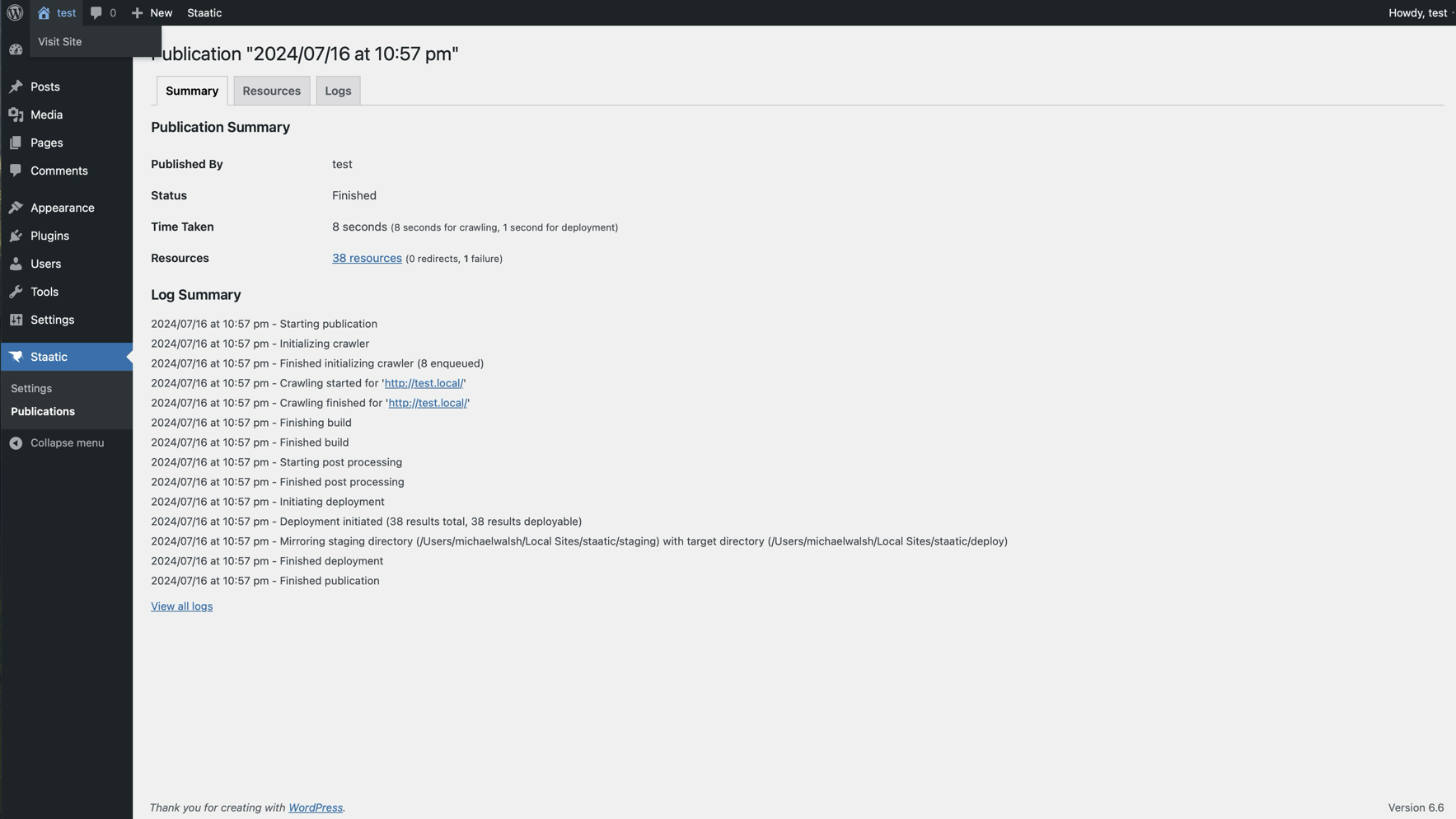Visit the http://test.local/ crawl link
This screenshot has height=819, width=1456.
point(423,382)
